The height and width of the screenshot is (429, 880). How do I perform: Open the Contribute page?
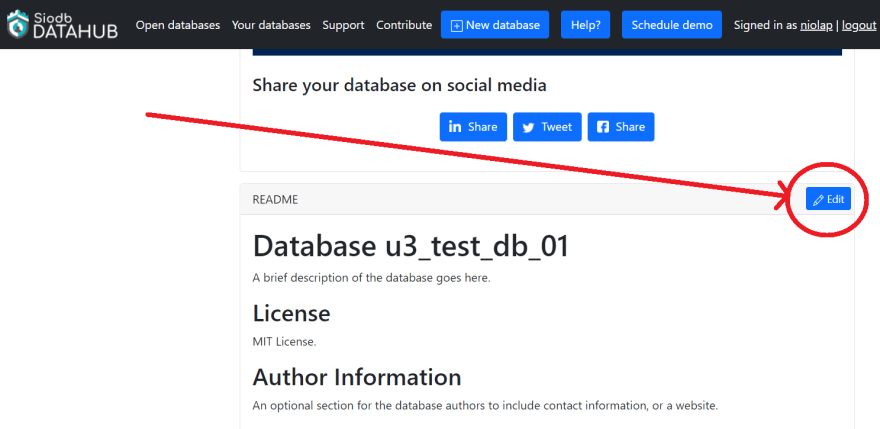click(x=404, y=25)
